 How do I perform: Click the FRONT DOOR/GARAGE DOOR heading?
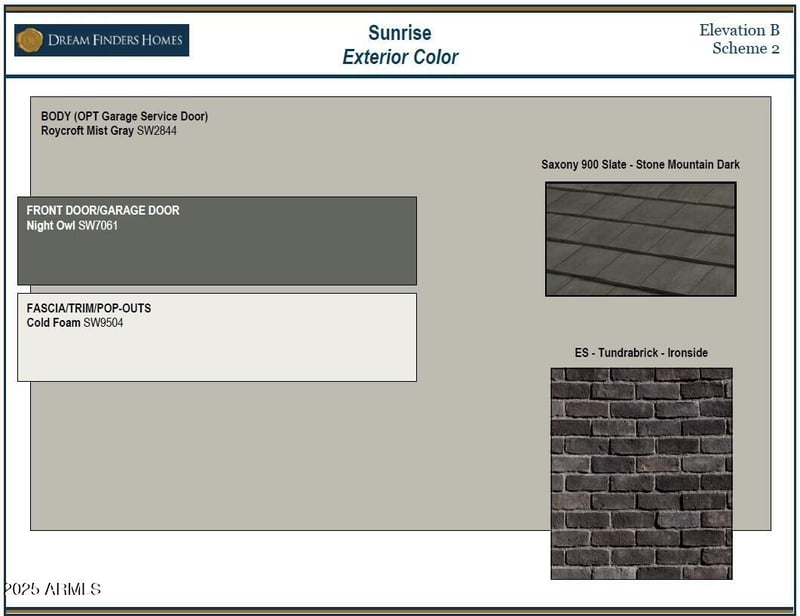click(103, 210)
